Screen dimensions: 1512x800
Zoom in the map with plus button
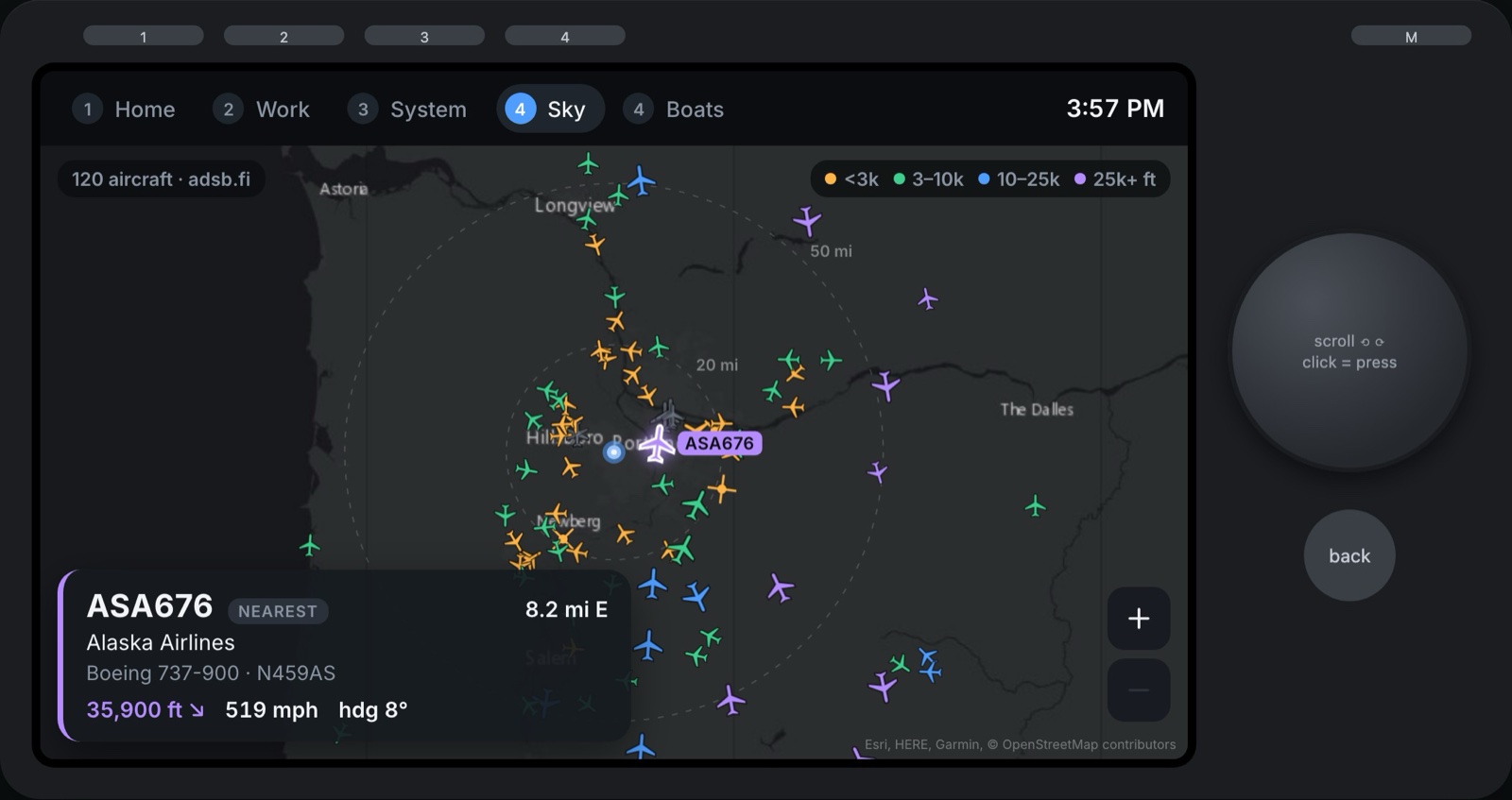(x=1139, y=619)
